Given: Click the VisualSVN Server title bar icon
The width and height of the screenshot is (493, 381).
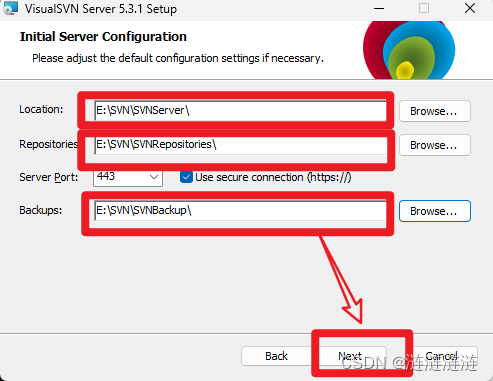Looking at the screenshot, I should click(x=10, y=8).
